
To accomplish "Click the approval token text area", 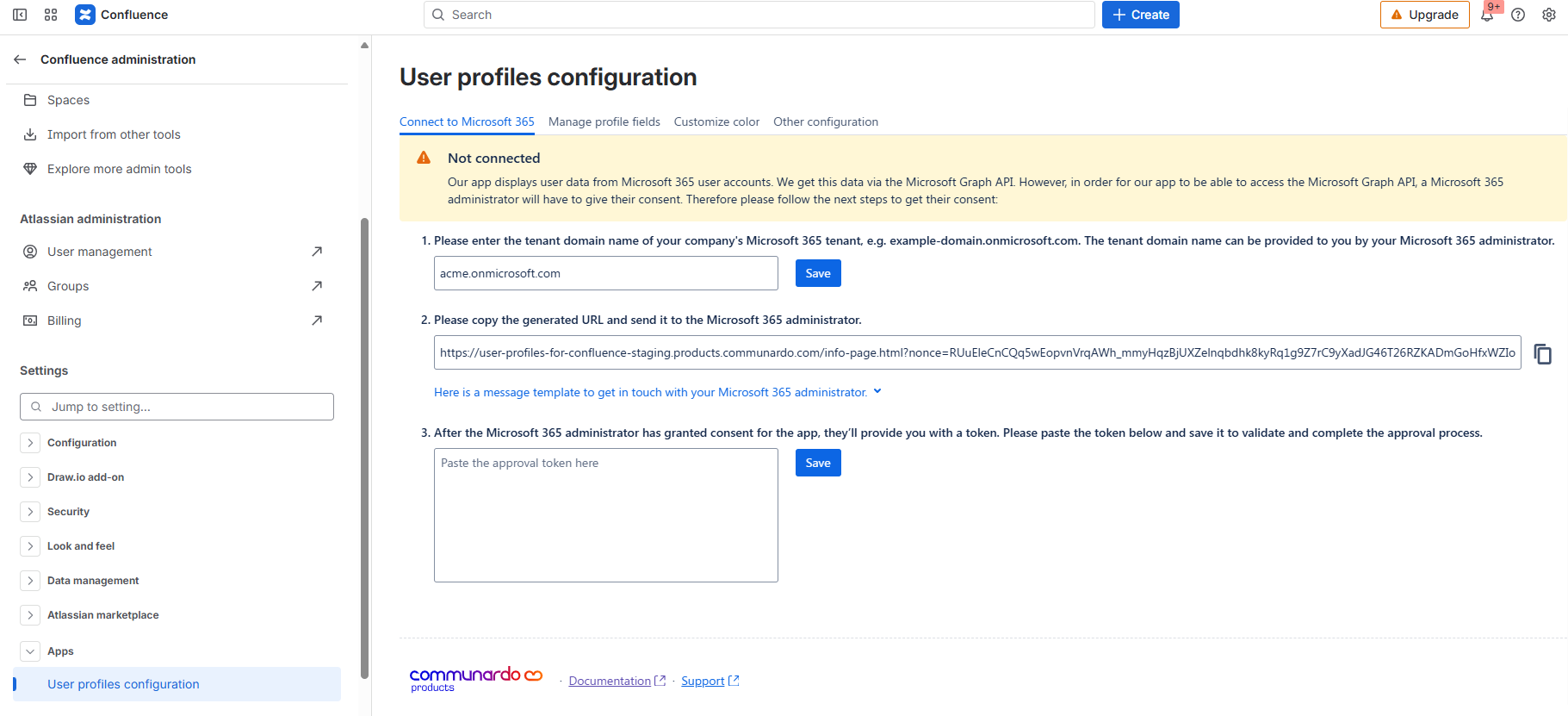I will click(x=605, y=514).
